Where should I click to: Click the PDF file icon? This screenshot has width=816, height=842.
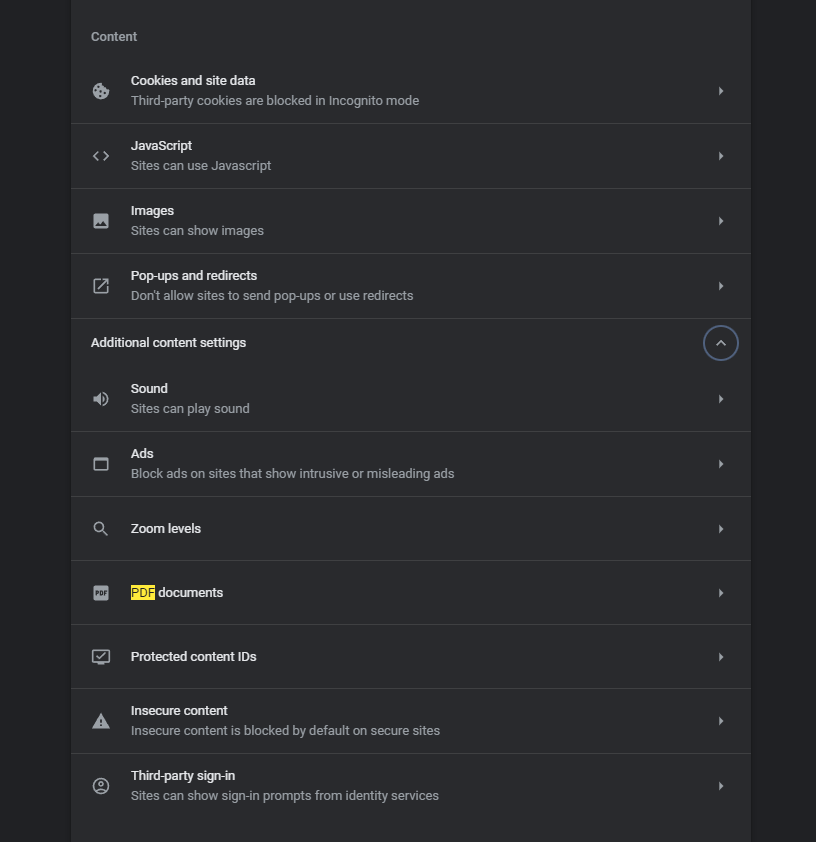(101, 593)
